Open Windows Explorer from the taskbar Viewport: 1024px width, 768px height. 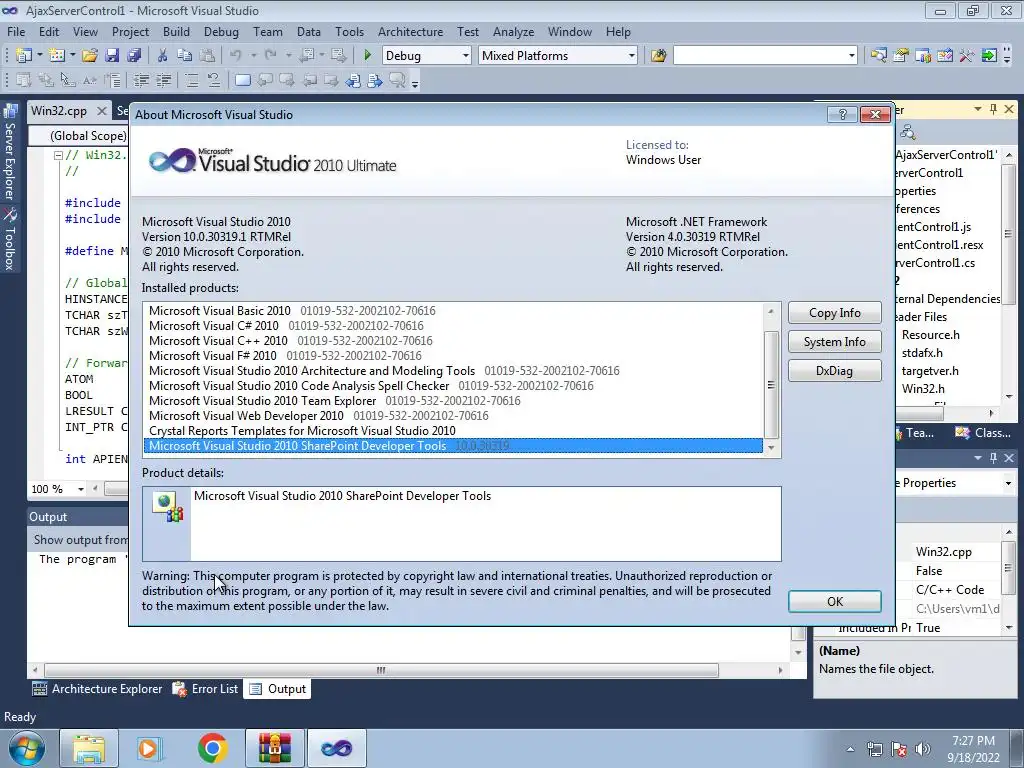point(89,748)
